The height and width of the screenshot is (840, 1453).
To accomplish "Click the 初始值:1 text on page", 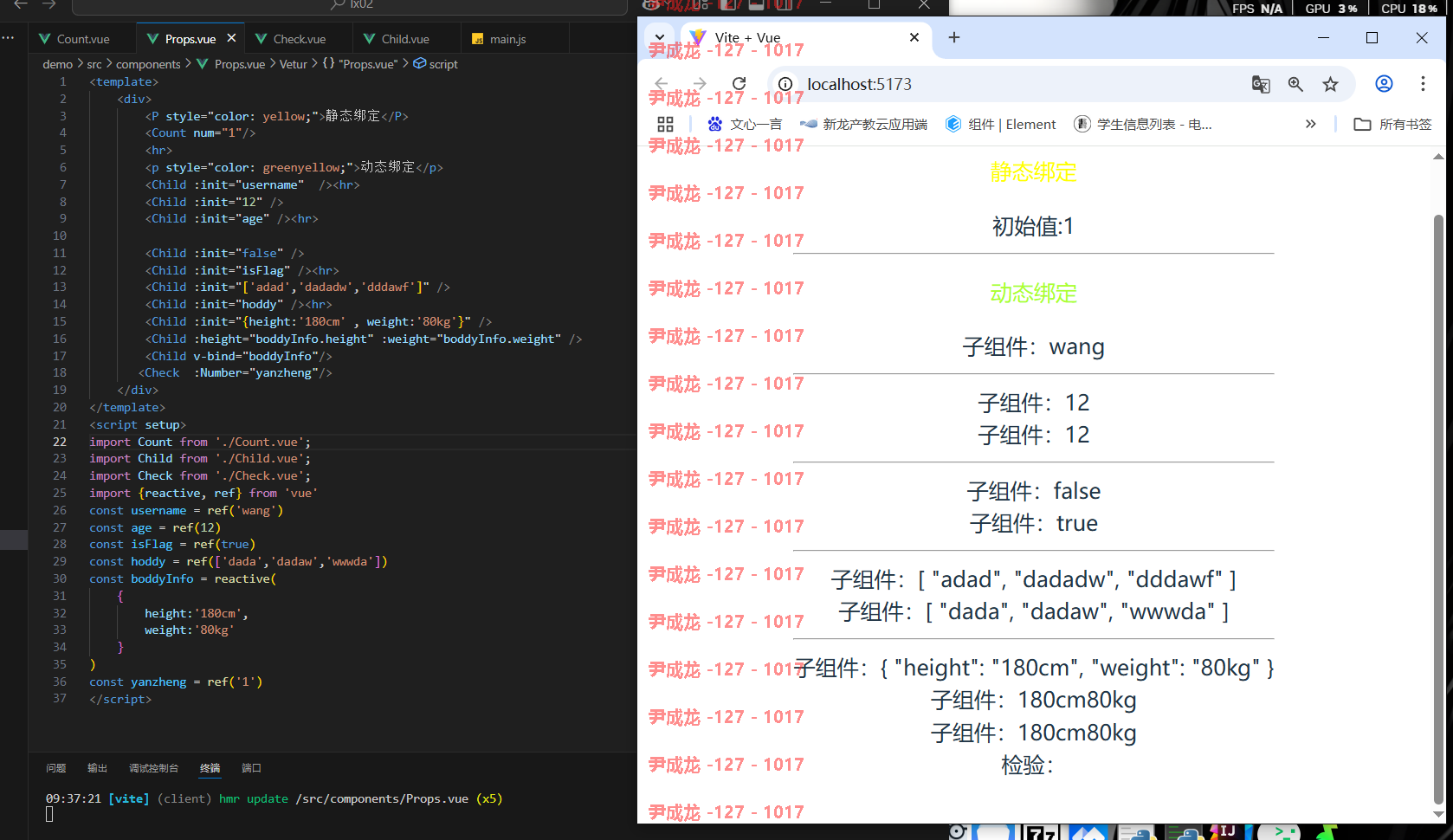I will coord(1033,227).
